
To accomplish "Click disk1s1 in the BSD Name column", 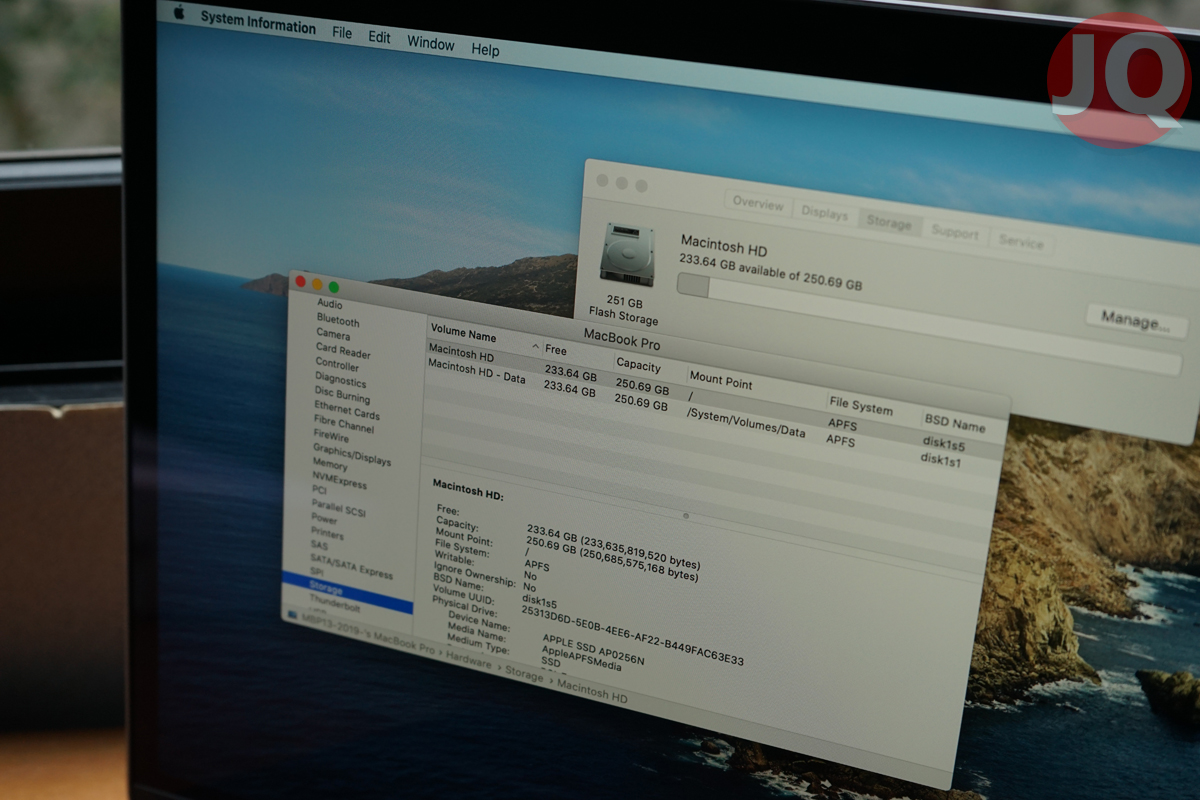I will (941, 460).
